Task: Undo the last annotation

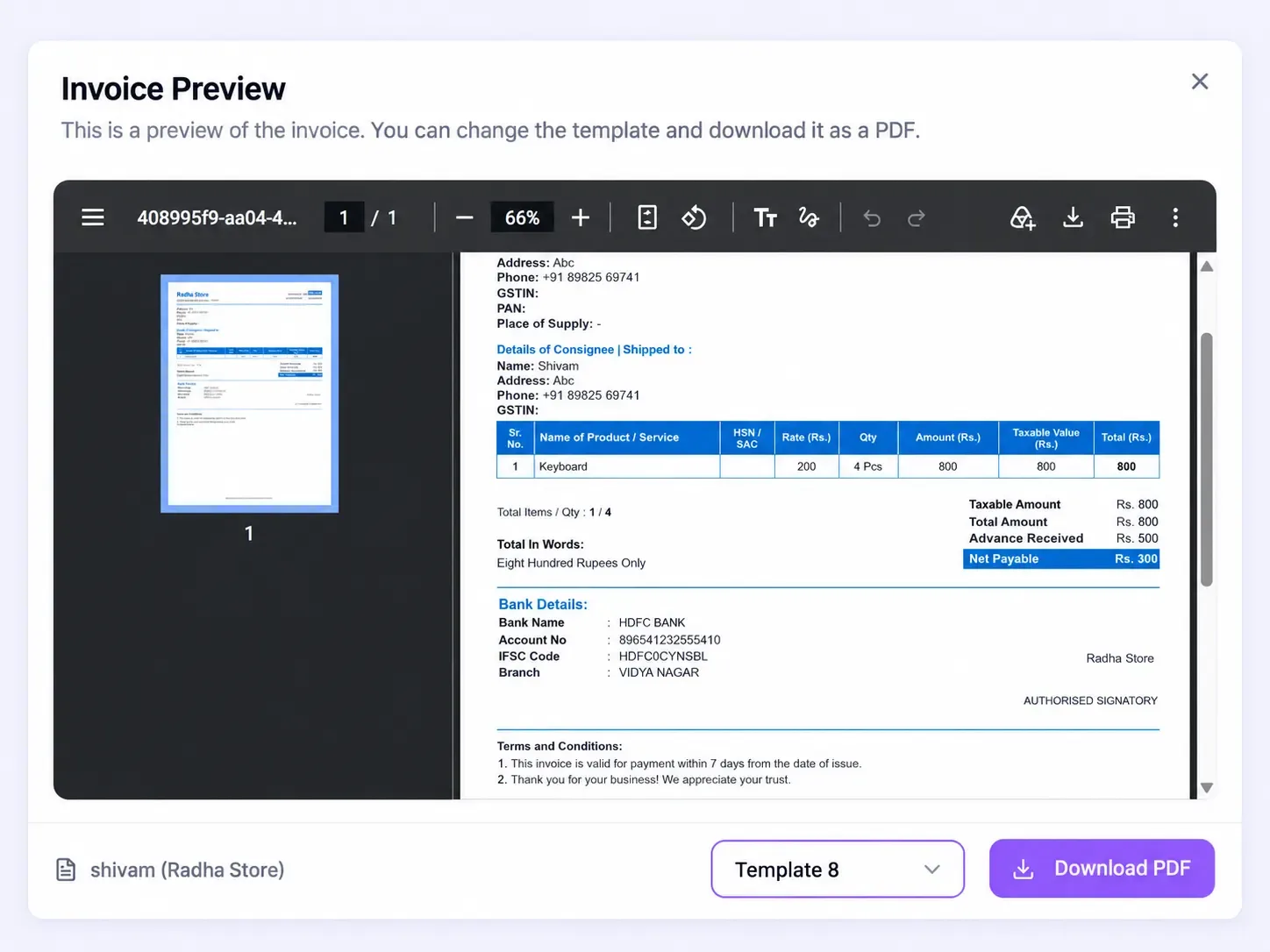Action: (x=872, y=217)
